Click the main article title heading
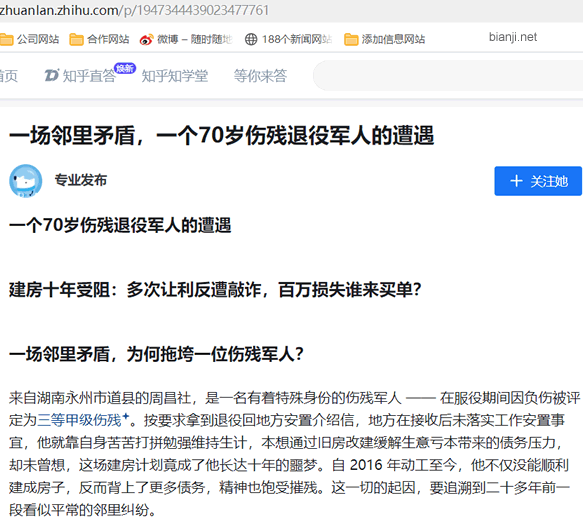583x524 pixels. pyautogui.click(x=222, y=135)
